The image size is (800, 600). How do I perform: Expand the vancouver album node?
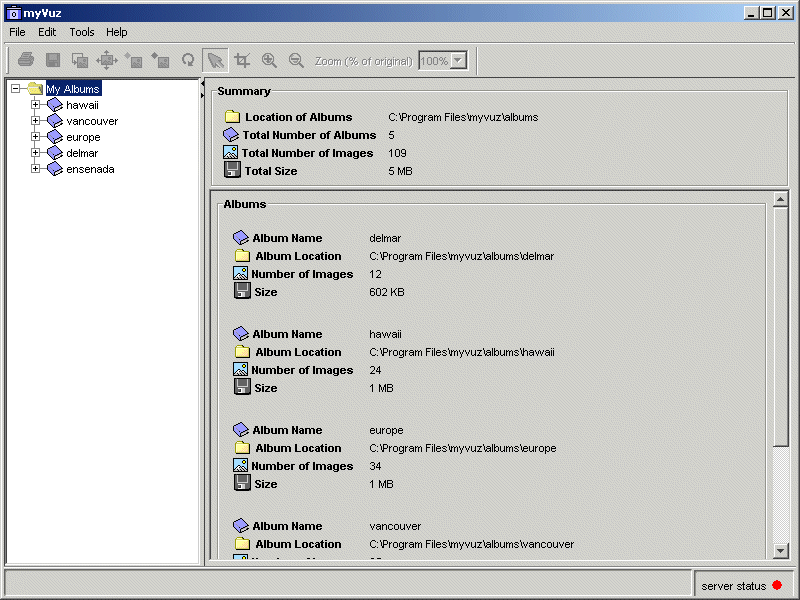tap(35, 121)
